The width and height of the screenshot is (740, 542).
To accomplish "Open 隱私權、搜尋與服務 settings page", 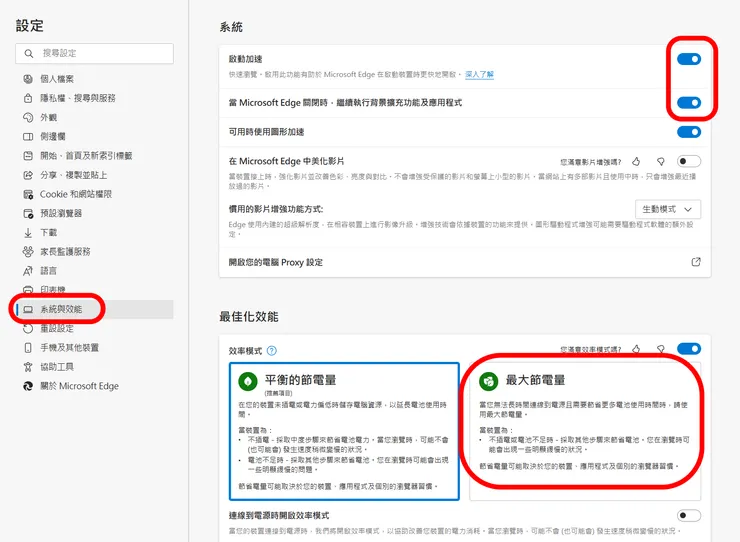I will (78, 98).
